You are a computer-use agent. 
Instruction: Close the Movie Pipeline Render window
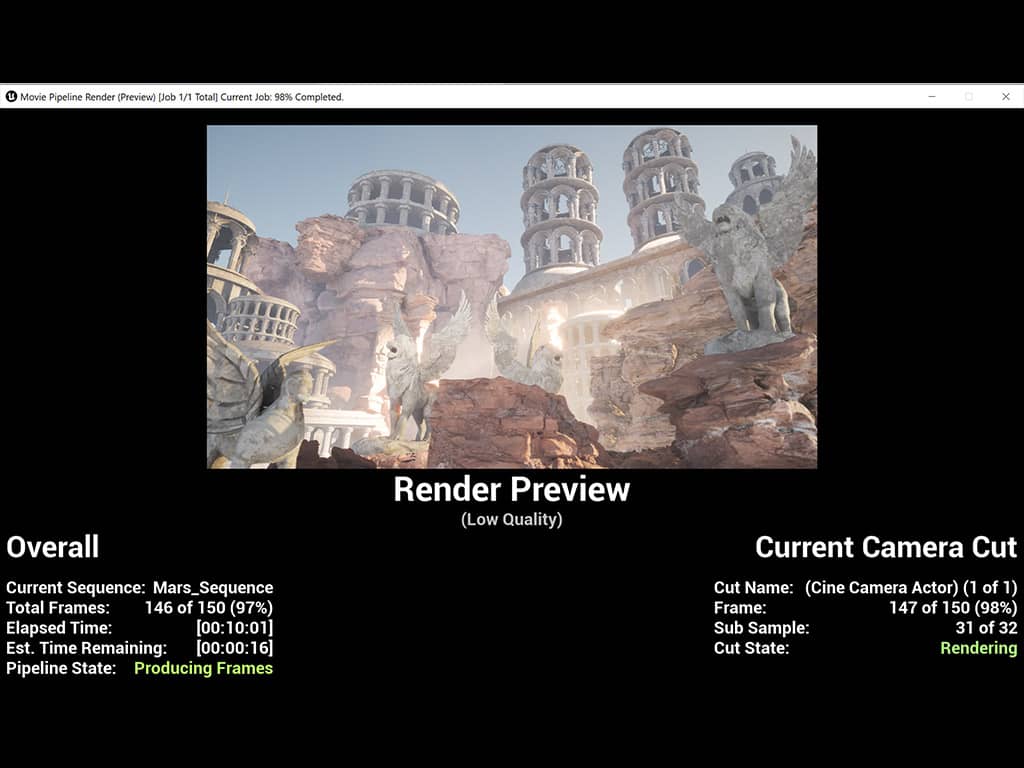click(x=1006, y=97)
